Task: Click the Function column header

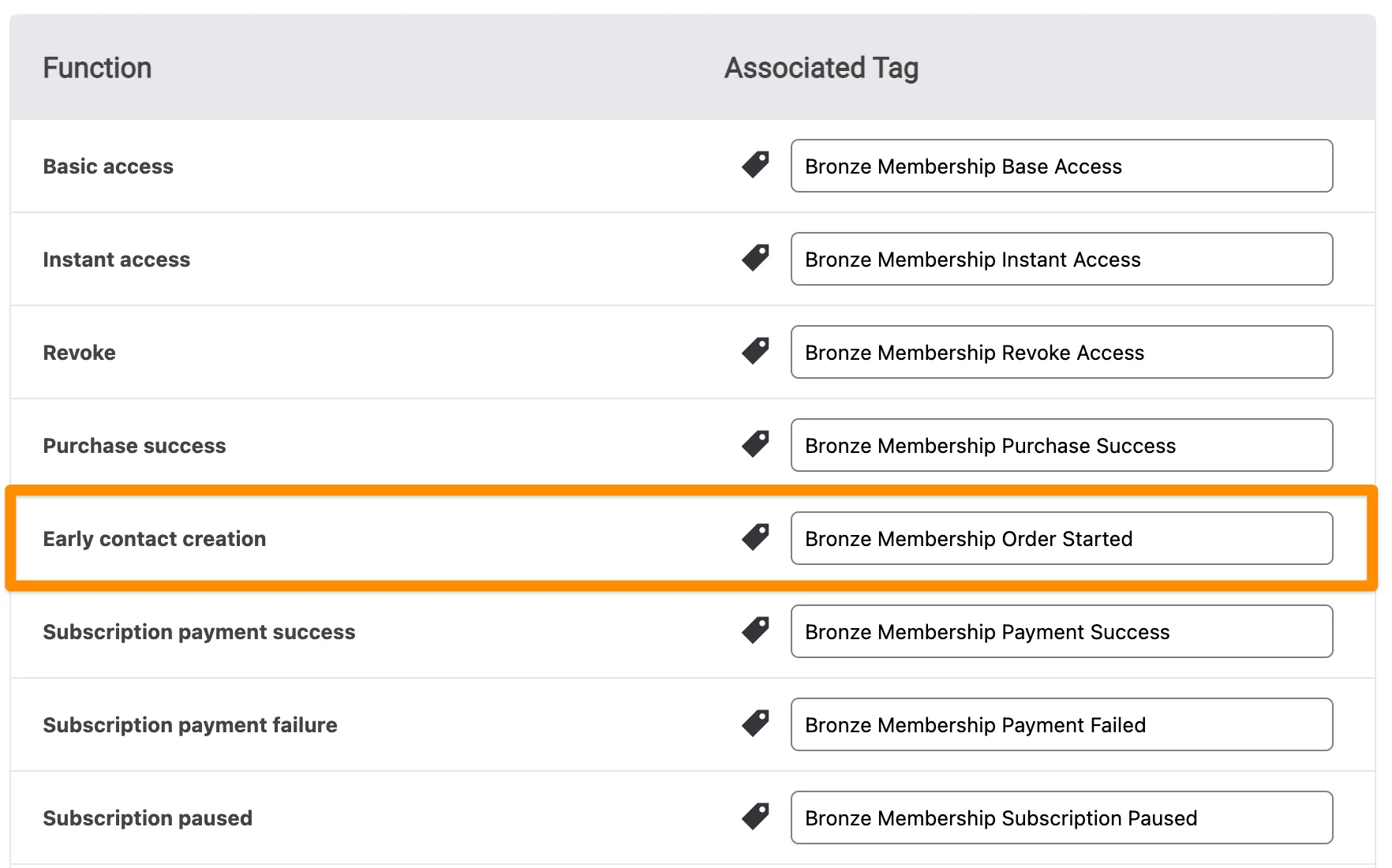Action: 97,68
